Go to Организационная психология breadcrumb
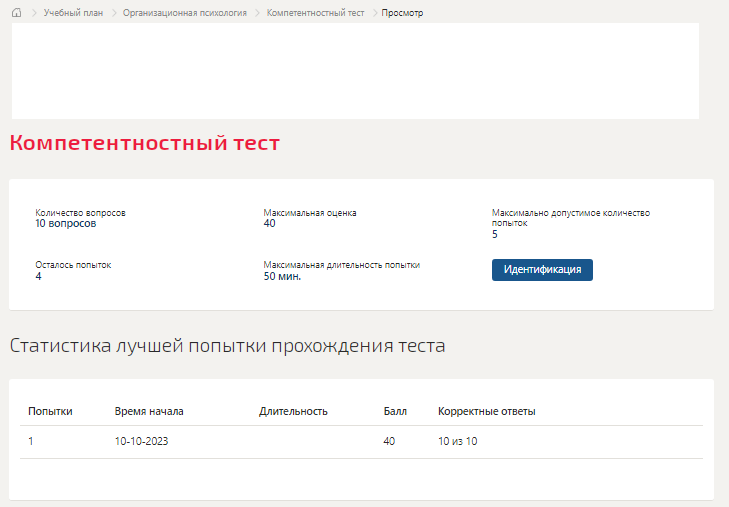Viewport: 729px width, 507px height. [x=185, y=13]
